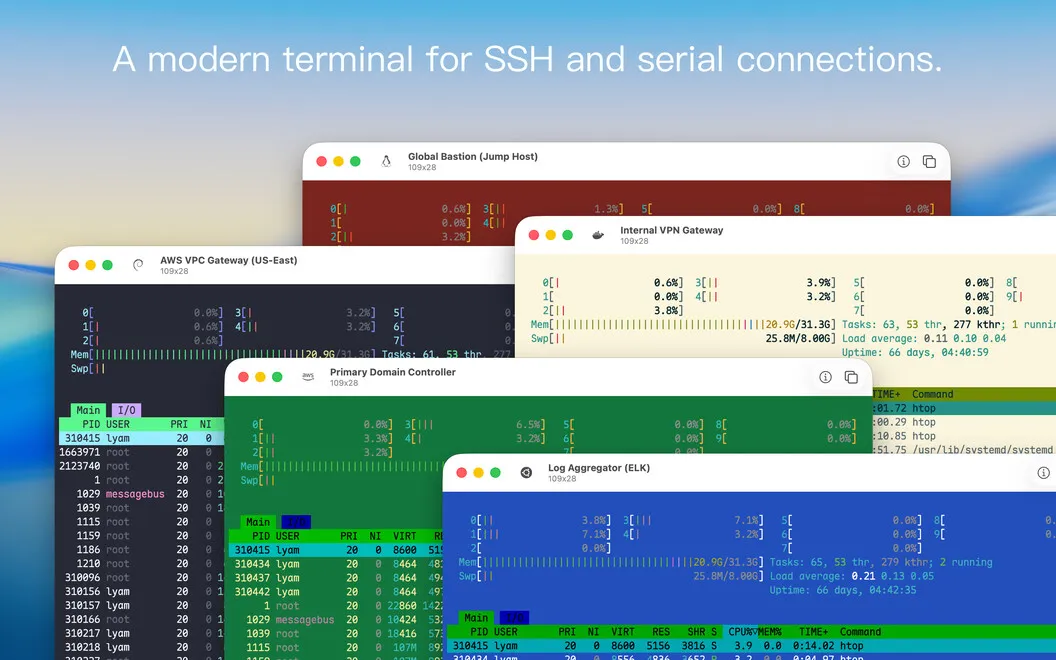Viewport: 1056px width, 660px height.
Task: Select Main tab in Primary Domain Controller htop
Action: click(258, 522)
